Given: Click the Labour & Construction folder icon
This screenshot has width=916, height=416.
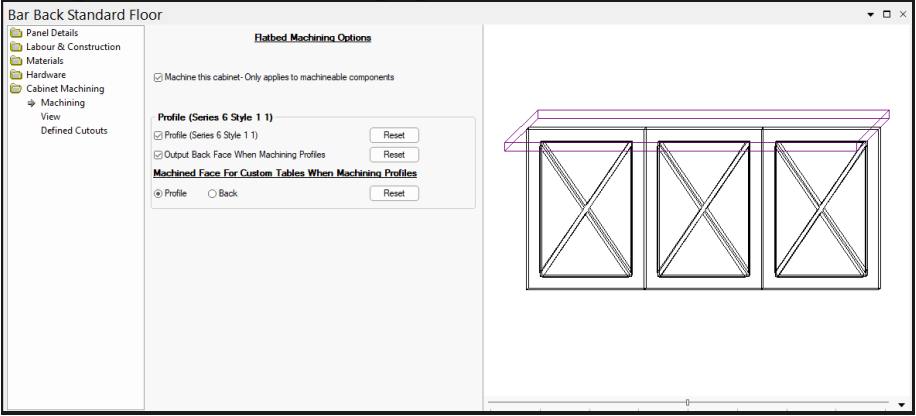Looking at the screenshot, I should point(16,47).
